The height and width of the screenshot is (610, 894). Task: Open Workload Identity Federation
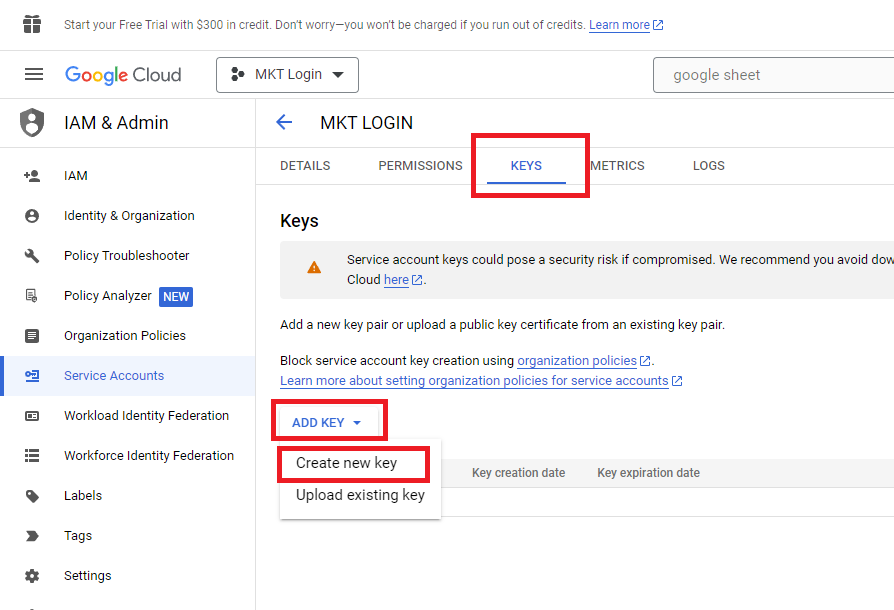click(147, 416)
